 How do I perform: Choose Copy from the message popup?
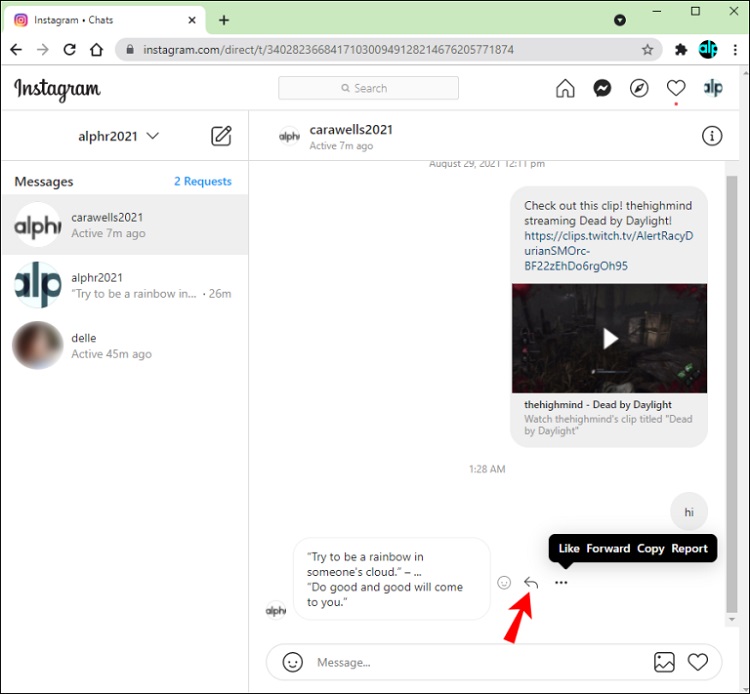[651, 548]
